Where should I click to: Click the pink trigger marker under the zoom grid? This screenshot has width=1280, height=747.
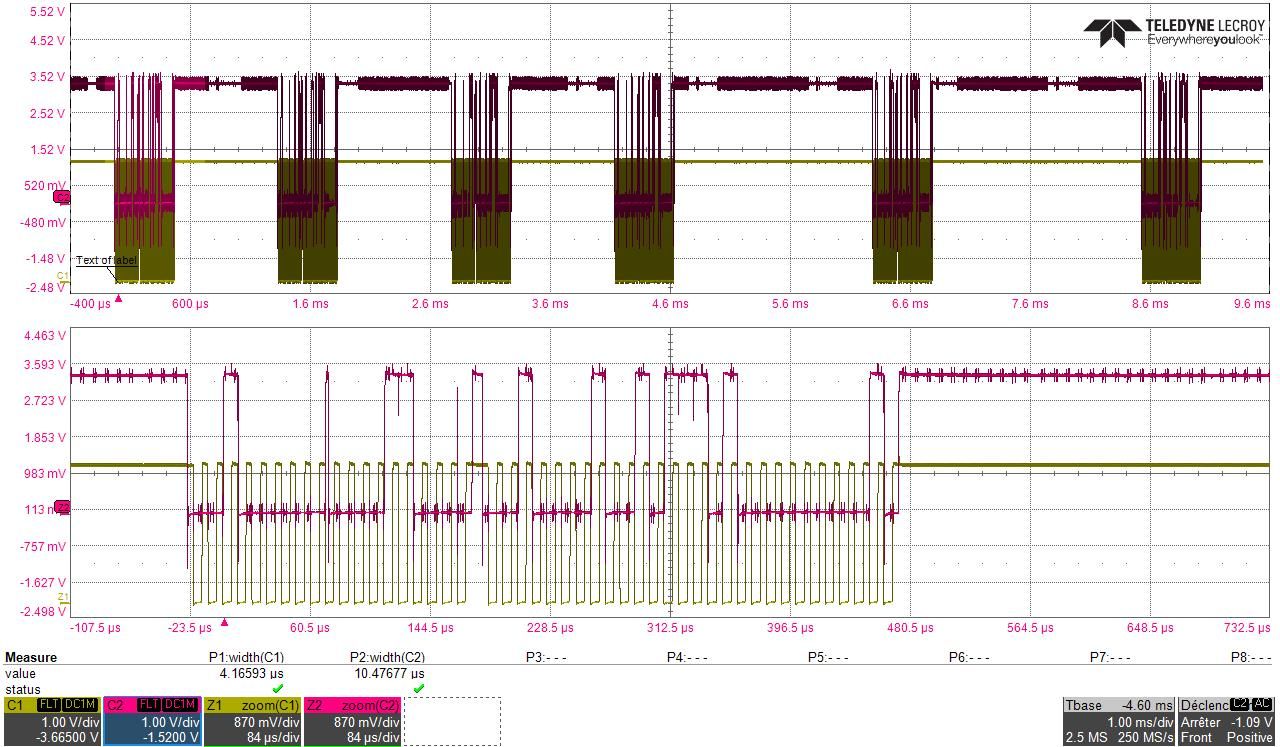[224, 622]
